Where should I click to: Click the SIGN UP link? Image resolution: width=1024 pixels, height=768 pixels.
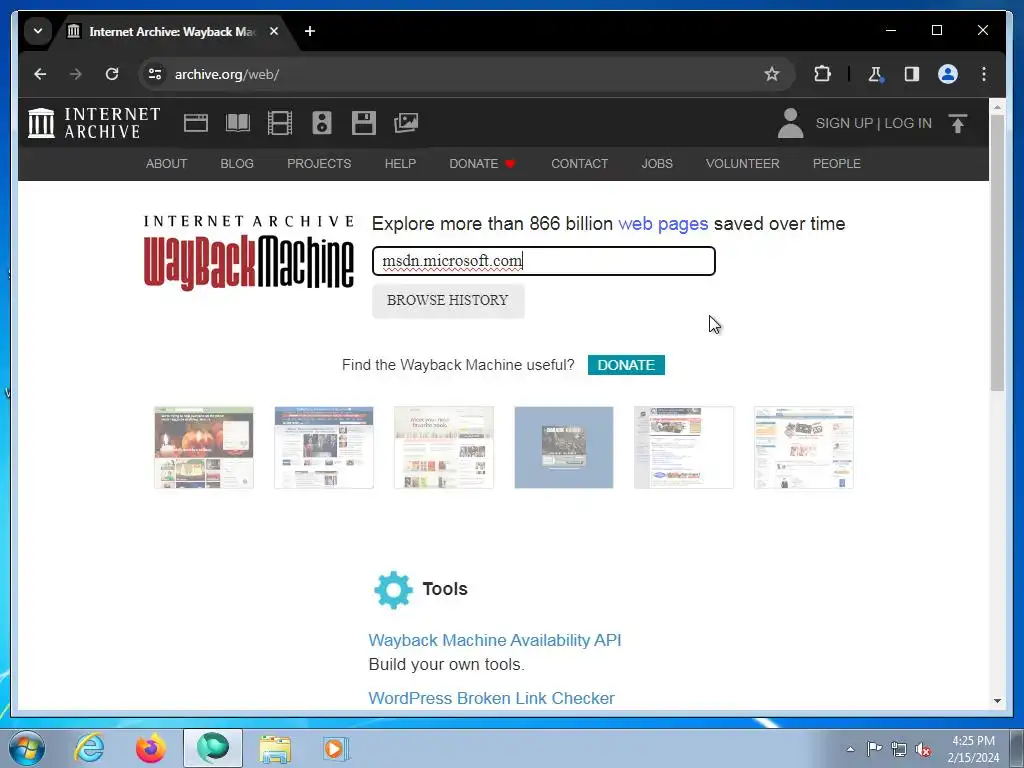point(844,123)
